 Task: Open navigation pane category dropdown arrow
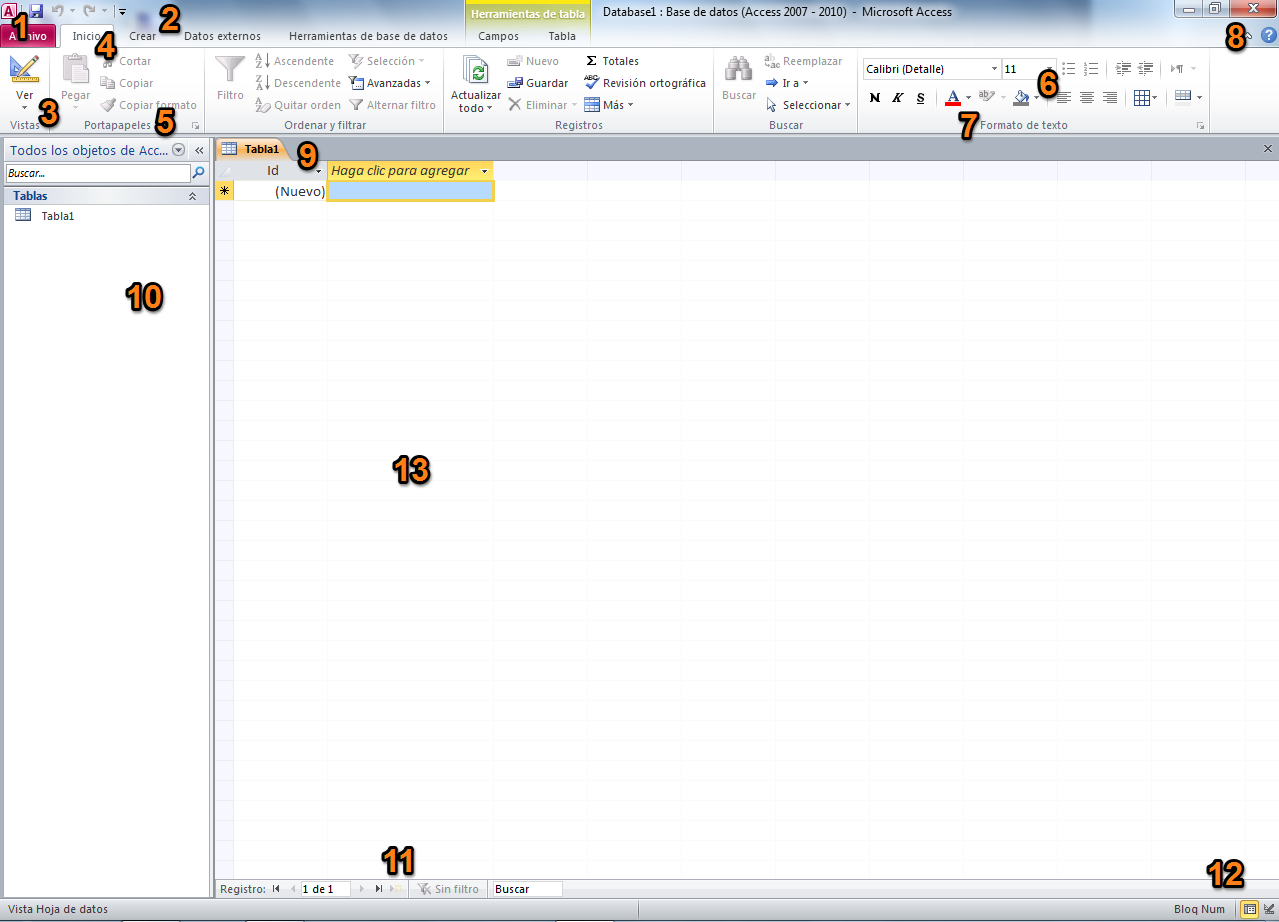(178, 150)
